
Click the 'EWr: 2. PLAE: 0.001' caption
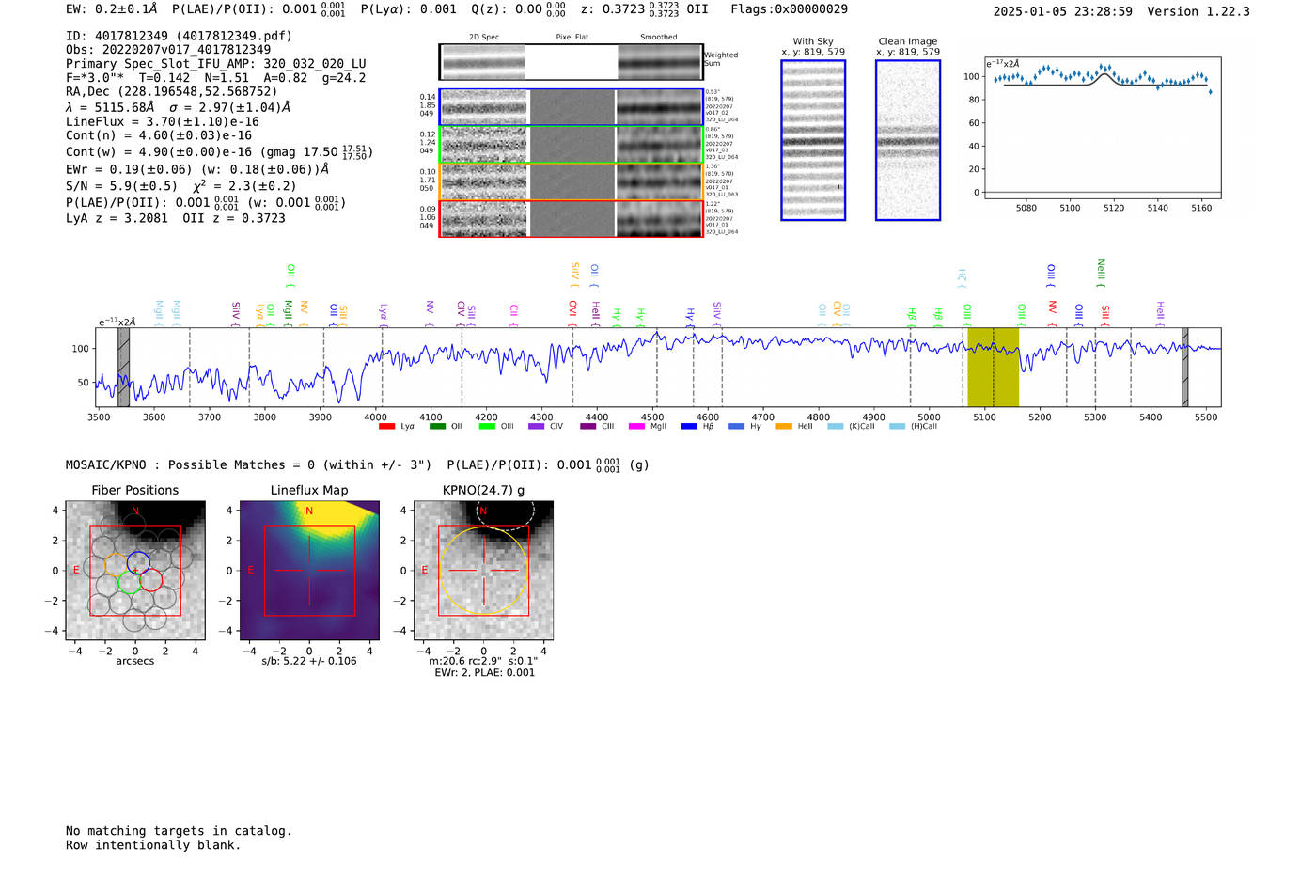tap(484, 672)
